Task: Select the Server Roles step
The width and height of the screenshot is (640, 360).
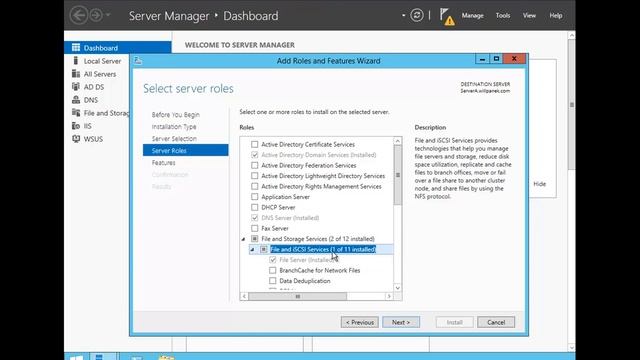Action: 185,150
